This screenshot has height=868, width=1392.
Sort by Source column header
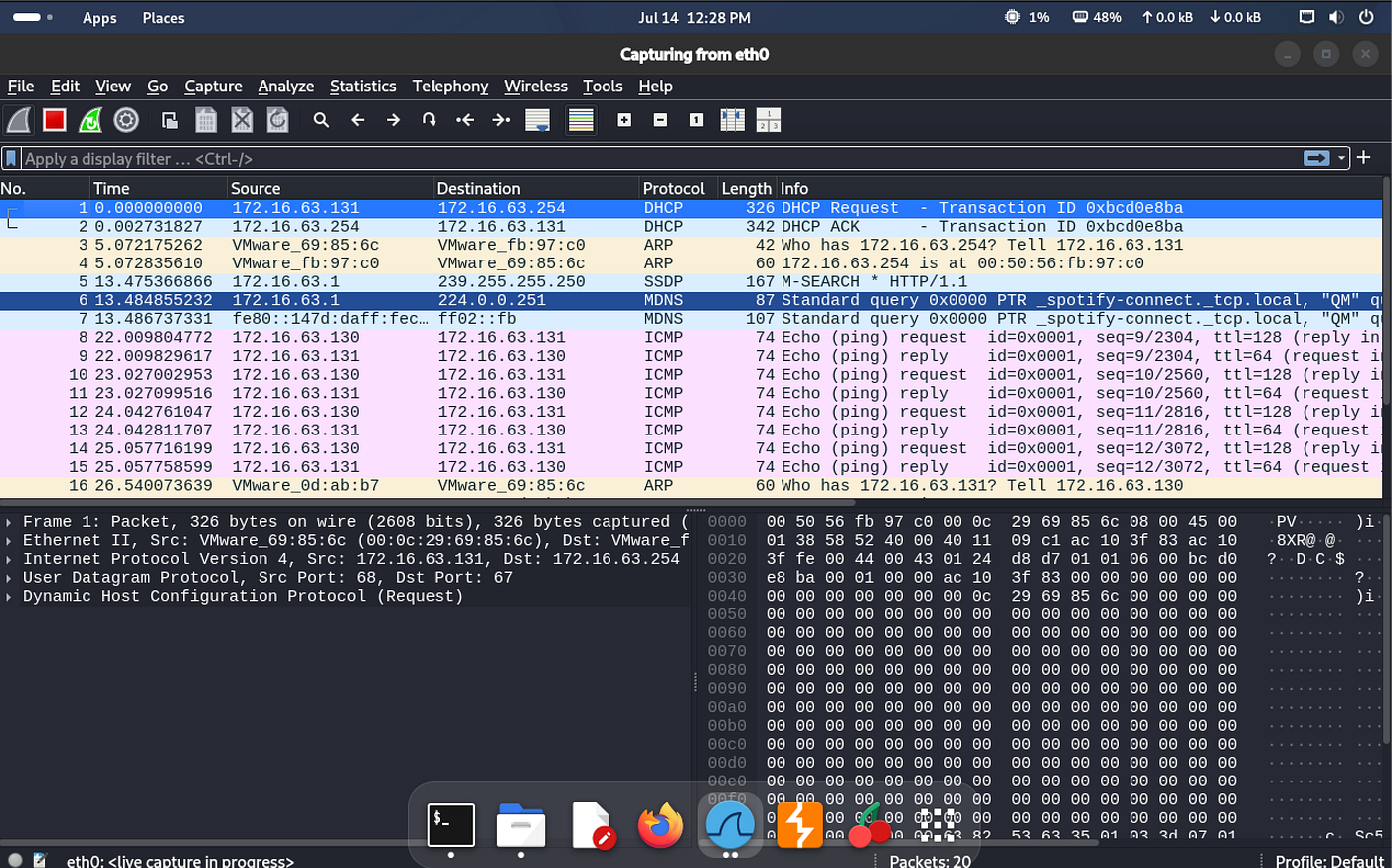click(x=331, y=188)
